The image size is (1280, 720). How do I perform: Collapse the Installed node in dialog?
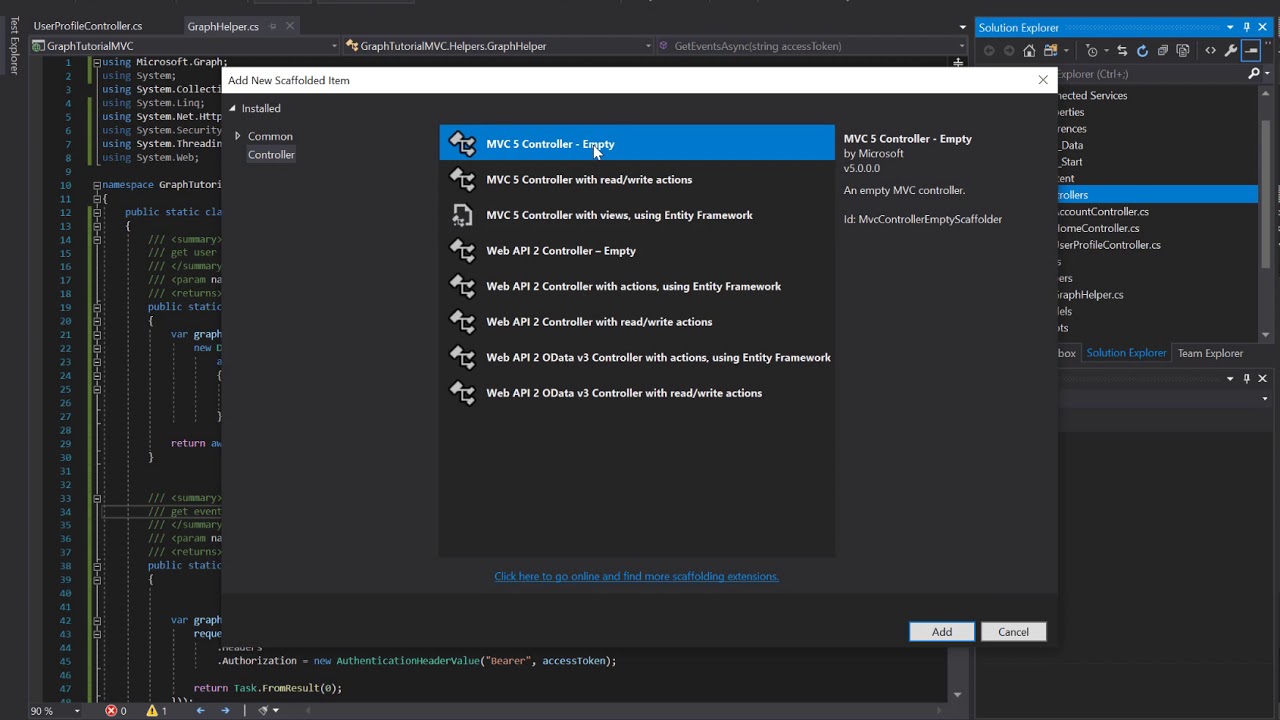point(232,108)
